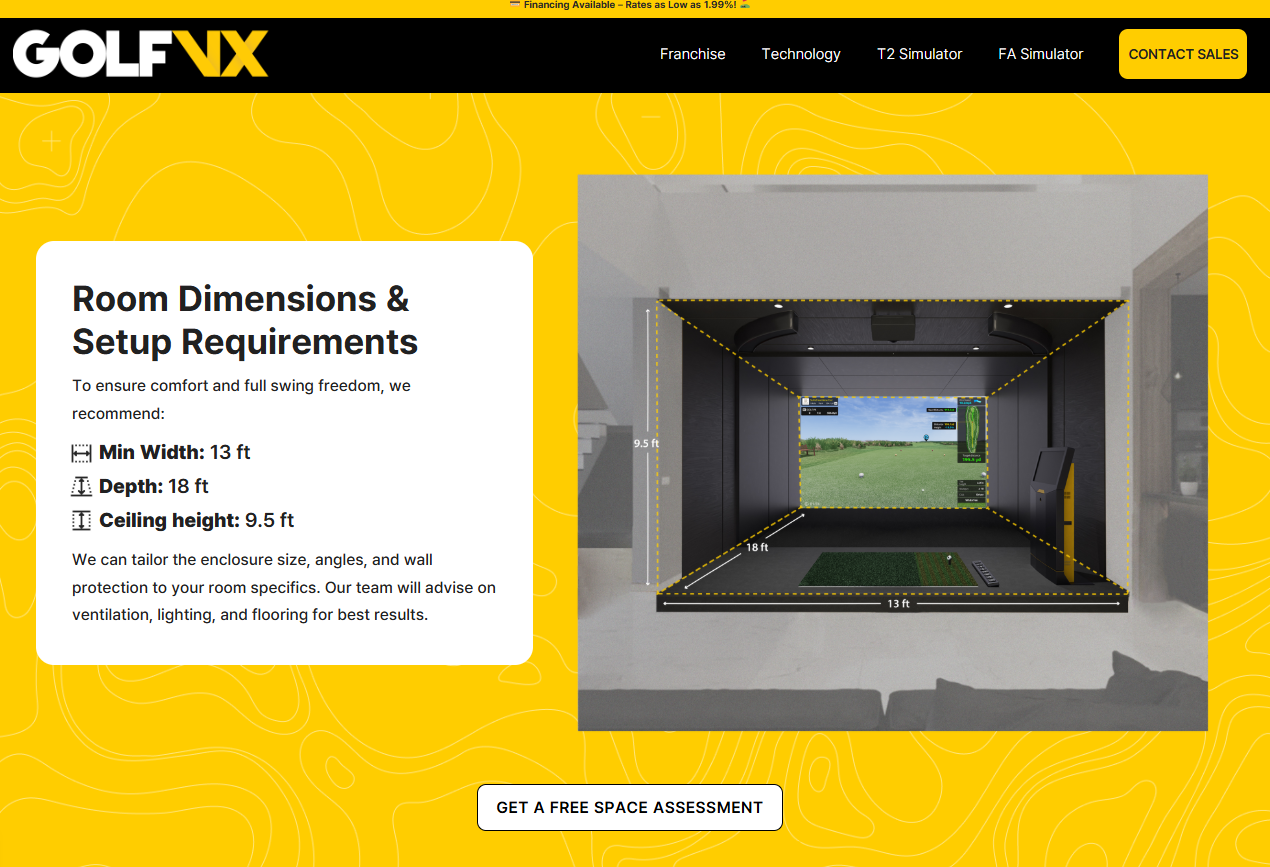Click the Financing Available banner text
This screenshot has width=1270, height=867.
[x=630, y=5]
